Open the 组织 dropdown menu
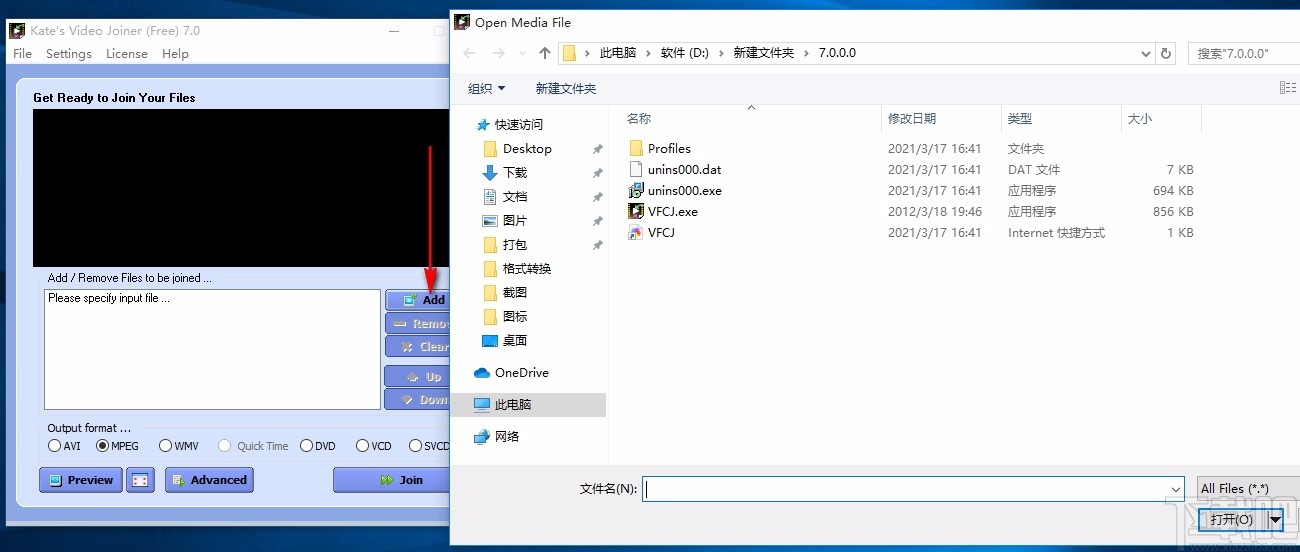Image resolution: width=1300 pixels, height=552 pixels. click(487, 88)
